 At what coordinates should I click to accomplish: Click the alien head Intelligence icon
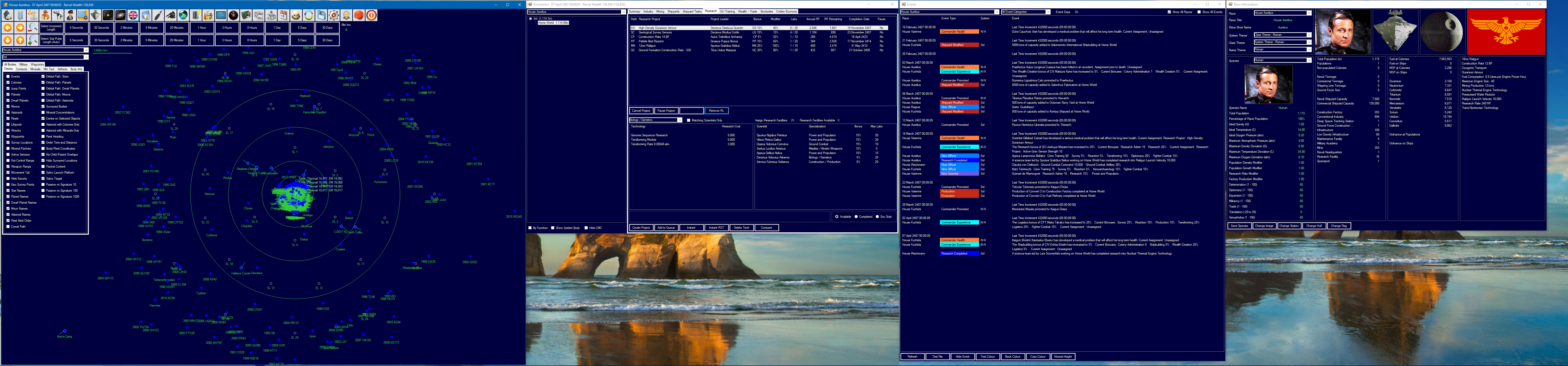[296, 15]
